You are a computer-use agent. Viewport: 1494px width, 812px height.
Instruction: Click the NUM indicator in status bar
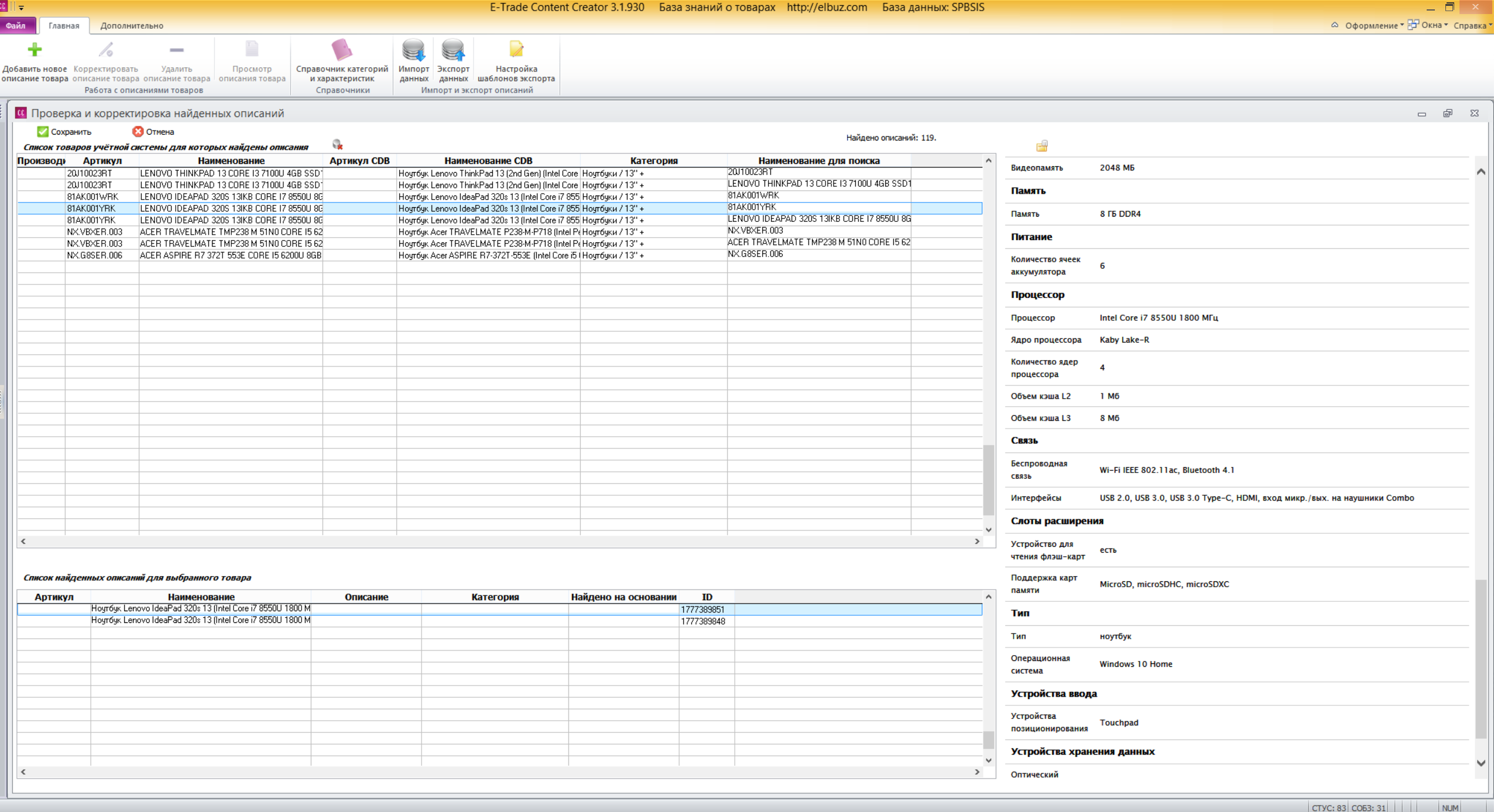pos(1450,808)
